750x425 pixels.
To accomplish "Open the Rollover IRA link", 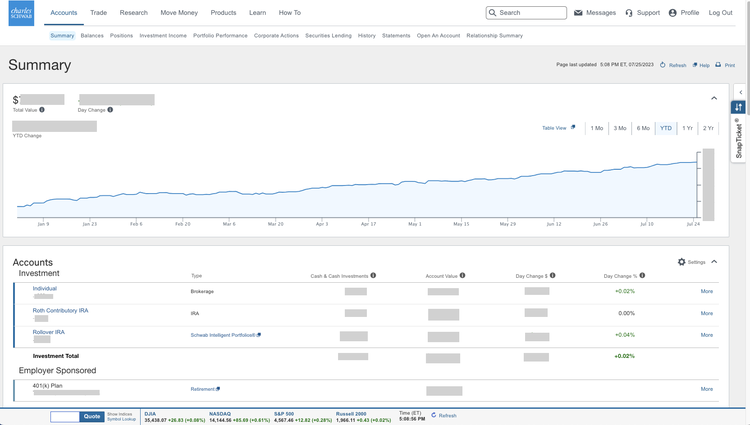I will 48,332.
